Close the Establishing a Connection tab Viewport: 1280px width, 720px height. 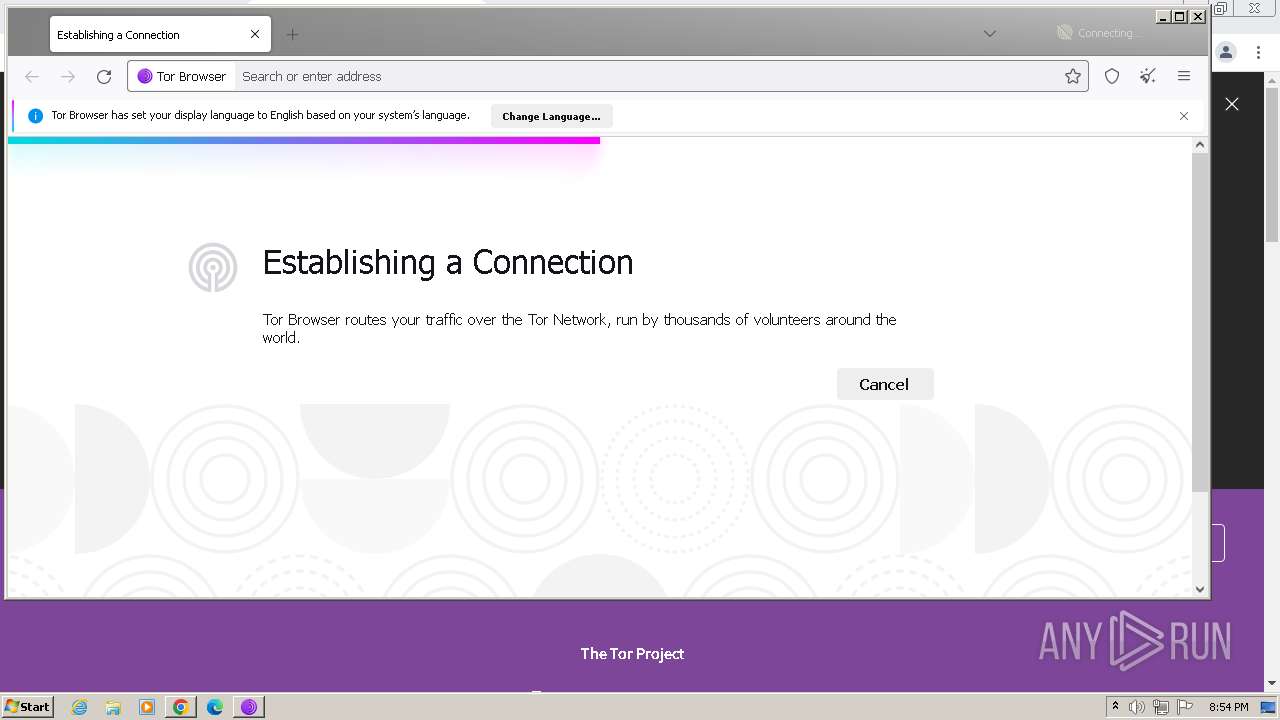tap(255, 34)
